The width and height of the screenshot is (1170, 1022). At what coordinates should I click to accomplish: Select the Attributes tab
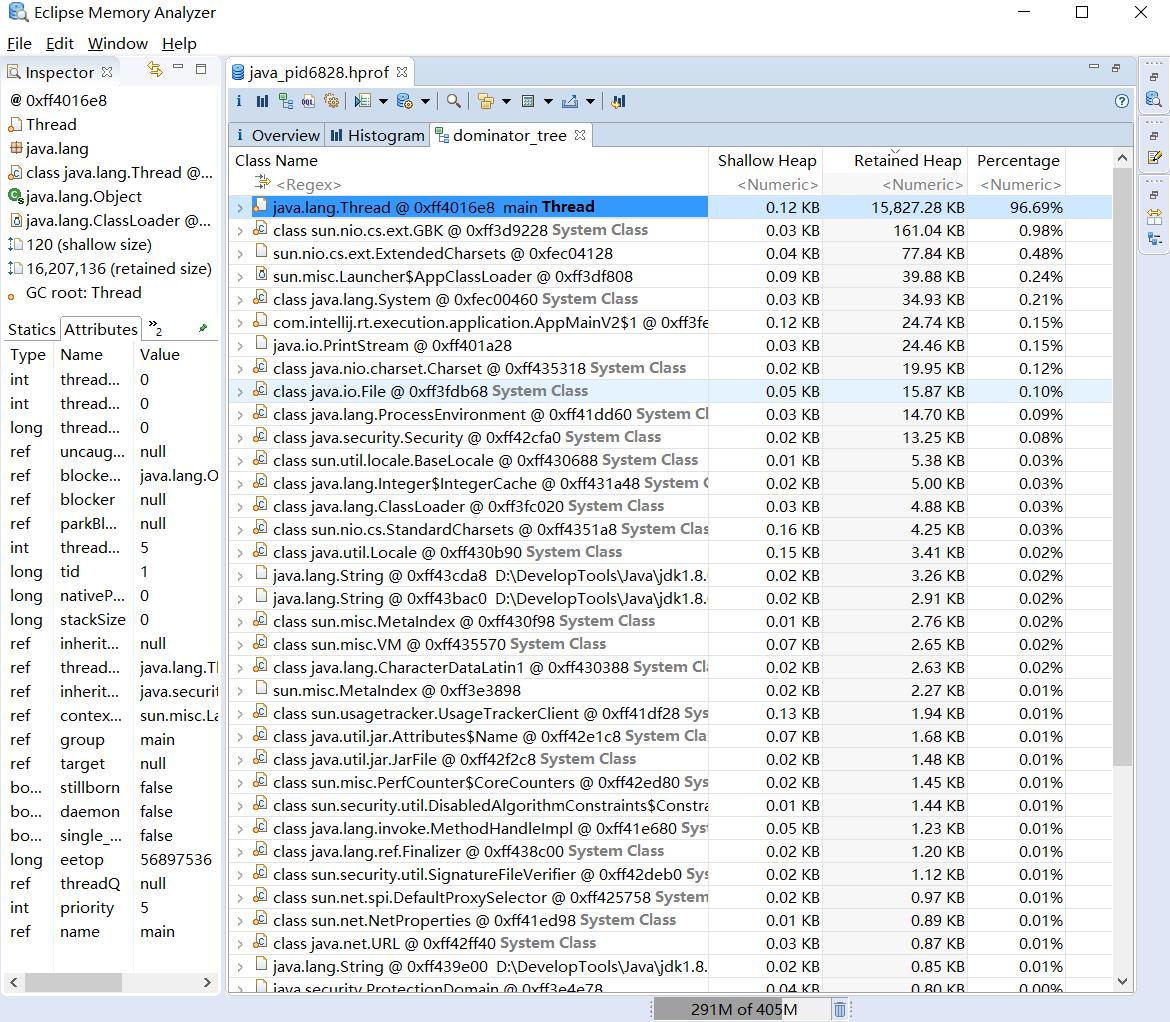[x=101, y=329]
